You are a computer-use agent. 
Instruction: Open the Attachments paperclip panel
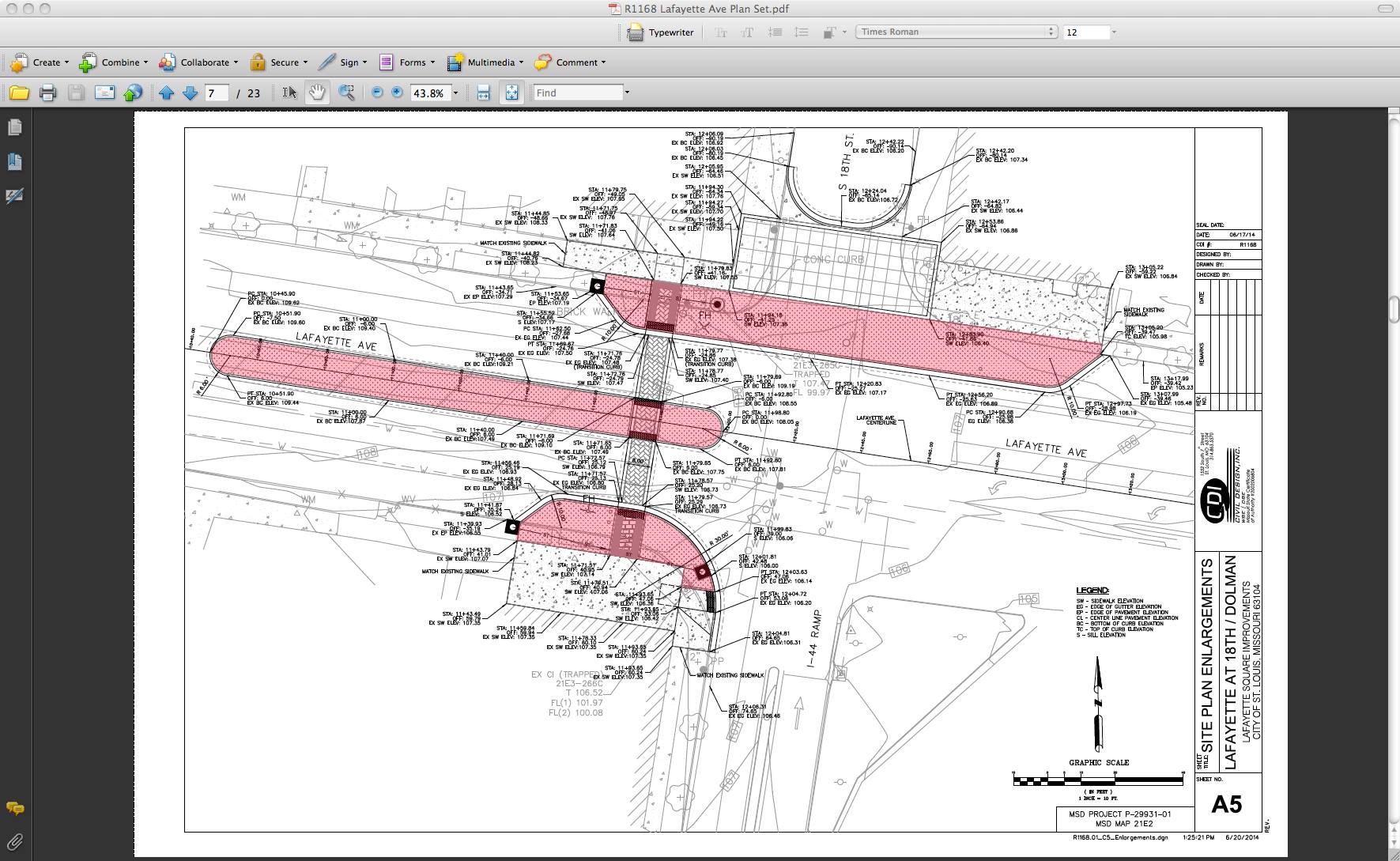[14, 842]
